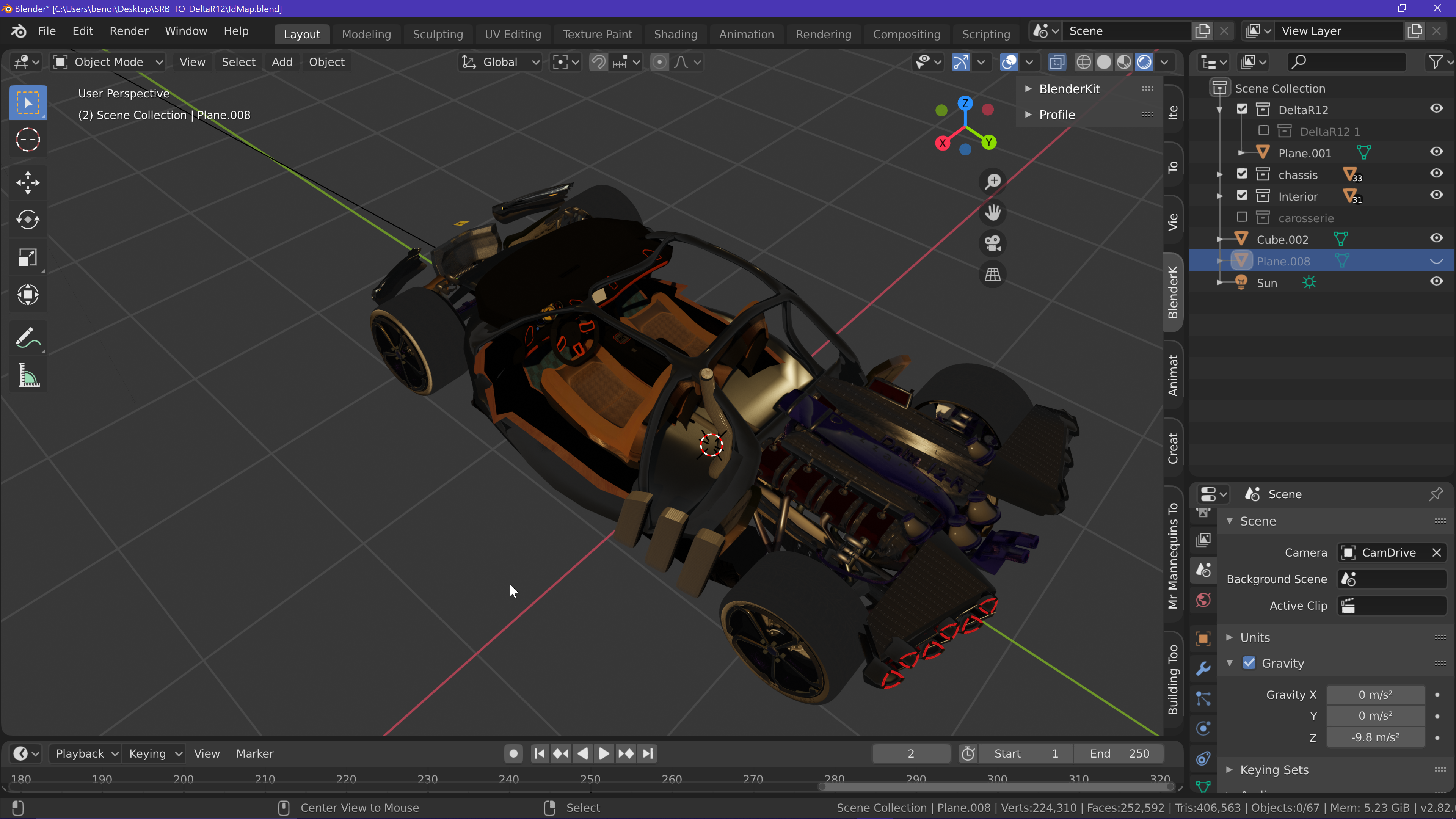Toggle camera view button in viewport

pyautogui.click(x=993, y=243)
